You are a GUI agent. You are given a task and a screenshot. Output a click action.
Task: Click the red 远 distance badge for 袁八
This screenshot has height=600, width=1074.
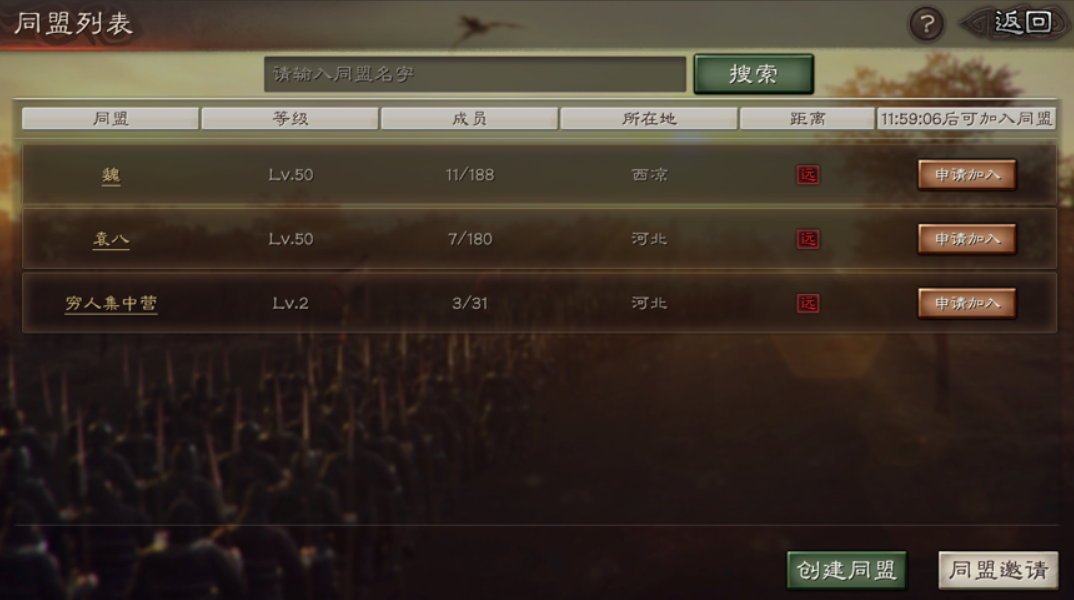click(808, 239)
